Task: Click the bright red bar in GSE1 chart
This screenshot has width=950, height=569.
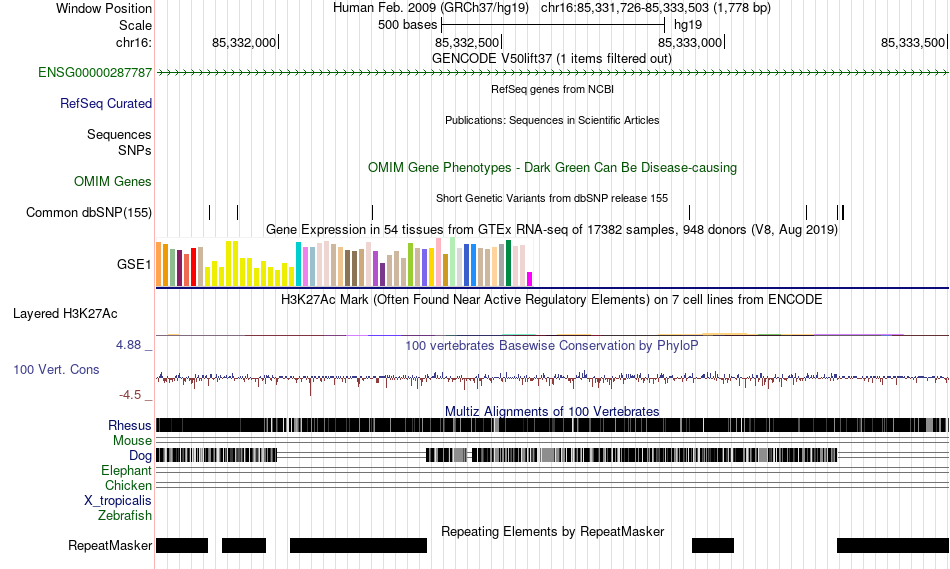Action: pos(193,267)
